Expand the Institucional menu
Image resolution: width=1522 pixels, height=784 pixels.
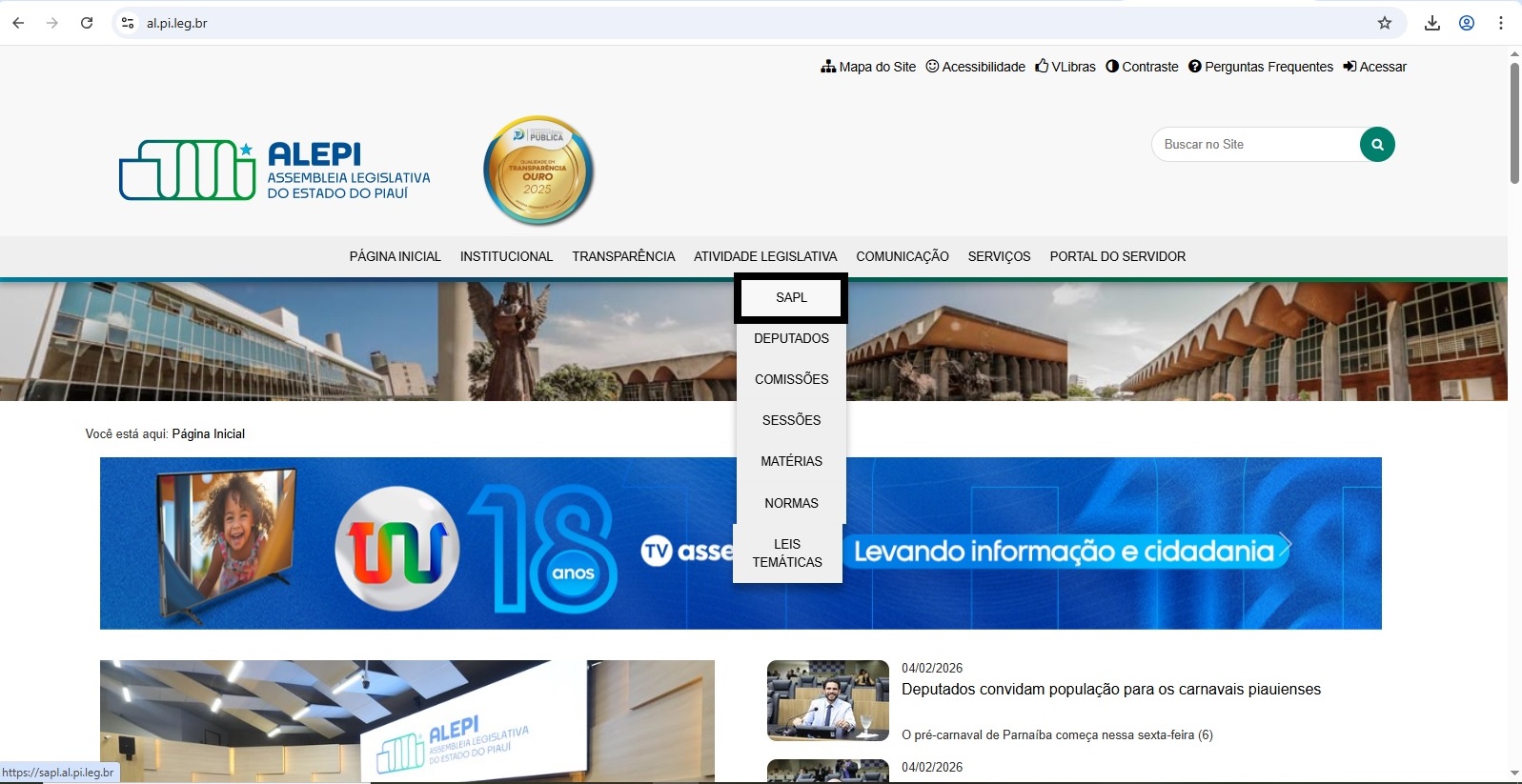point(506,256)
